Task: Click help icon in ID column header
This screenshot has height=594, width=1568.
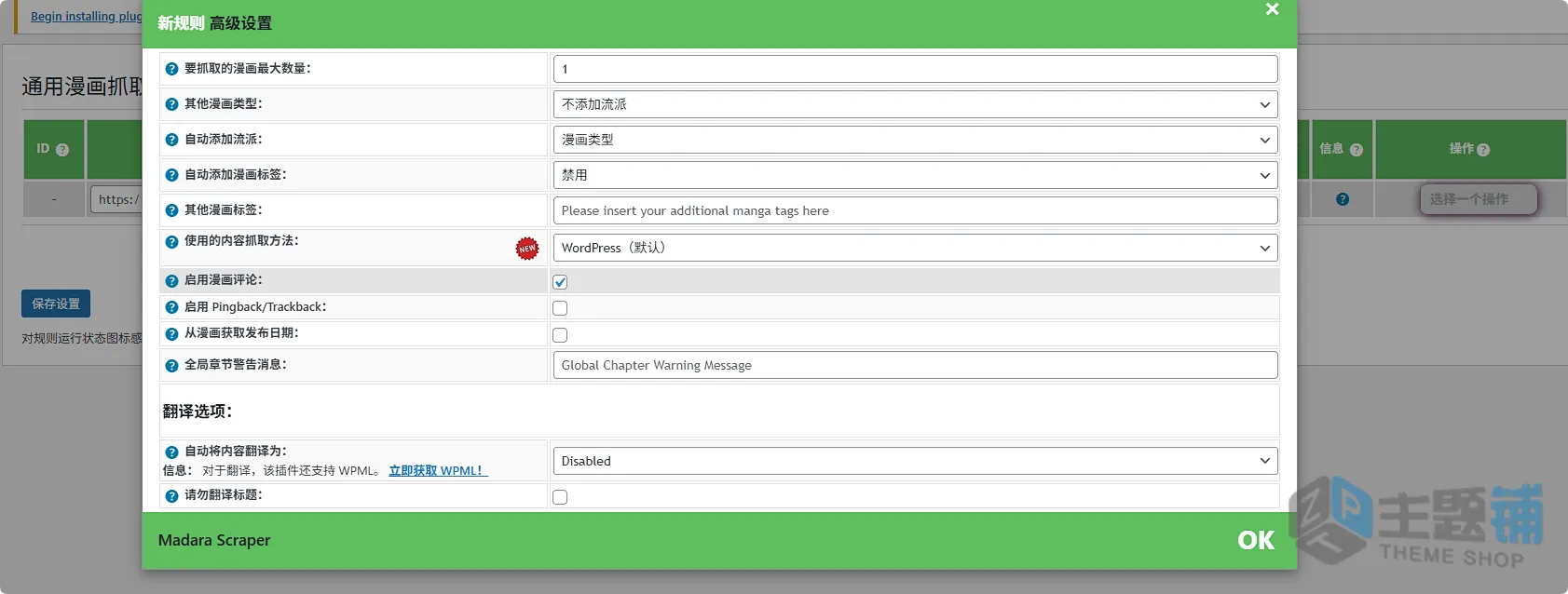Action: (62, 150)
